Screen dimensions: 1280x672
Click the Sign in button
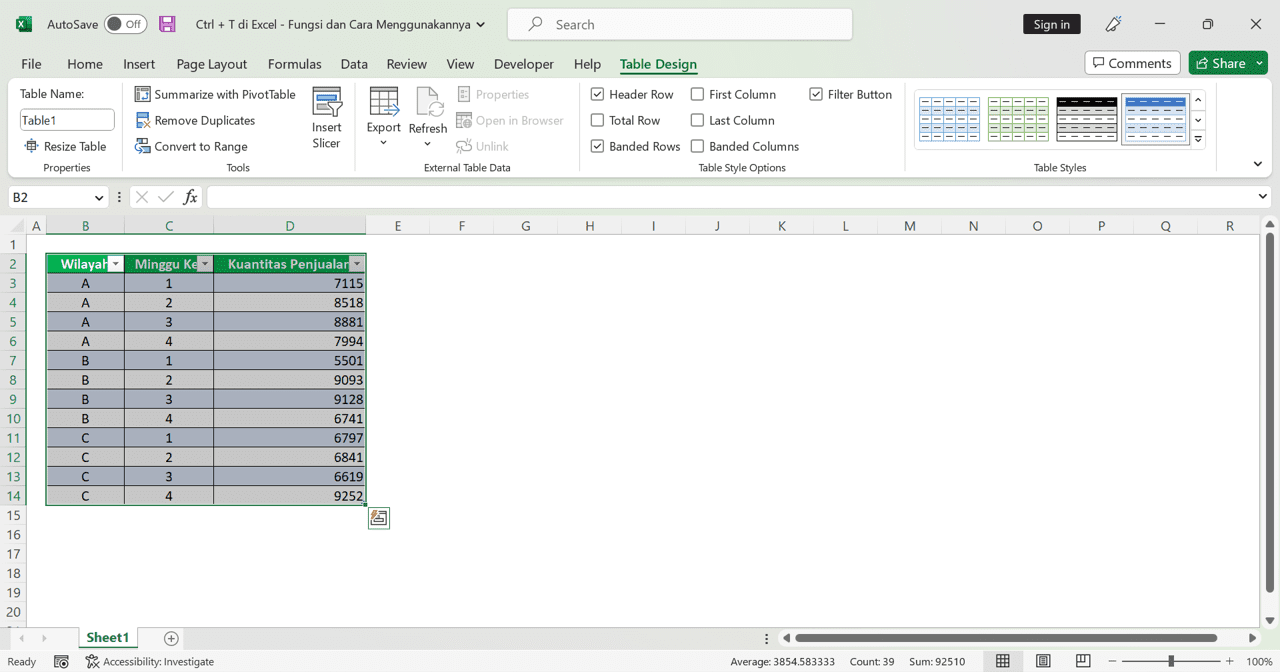[1052, 24]
